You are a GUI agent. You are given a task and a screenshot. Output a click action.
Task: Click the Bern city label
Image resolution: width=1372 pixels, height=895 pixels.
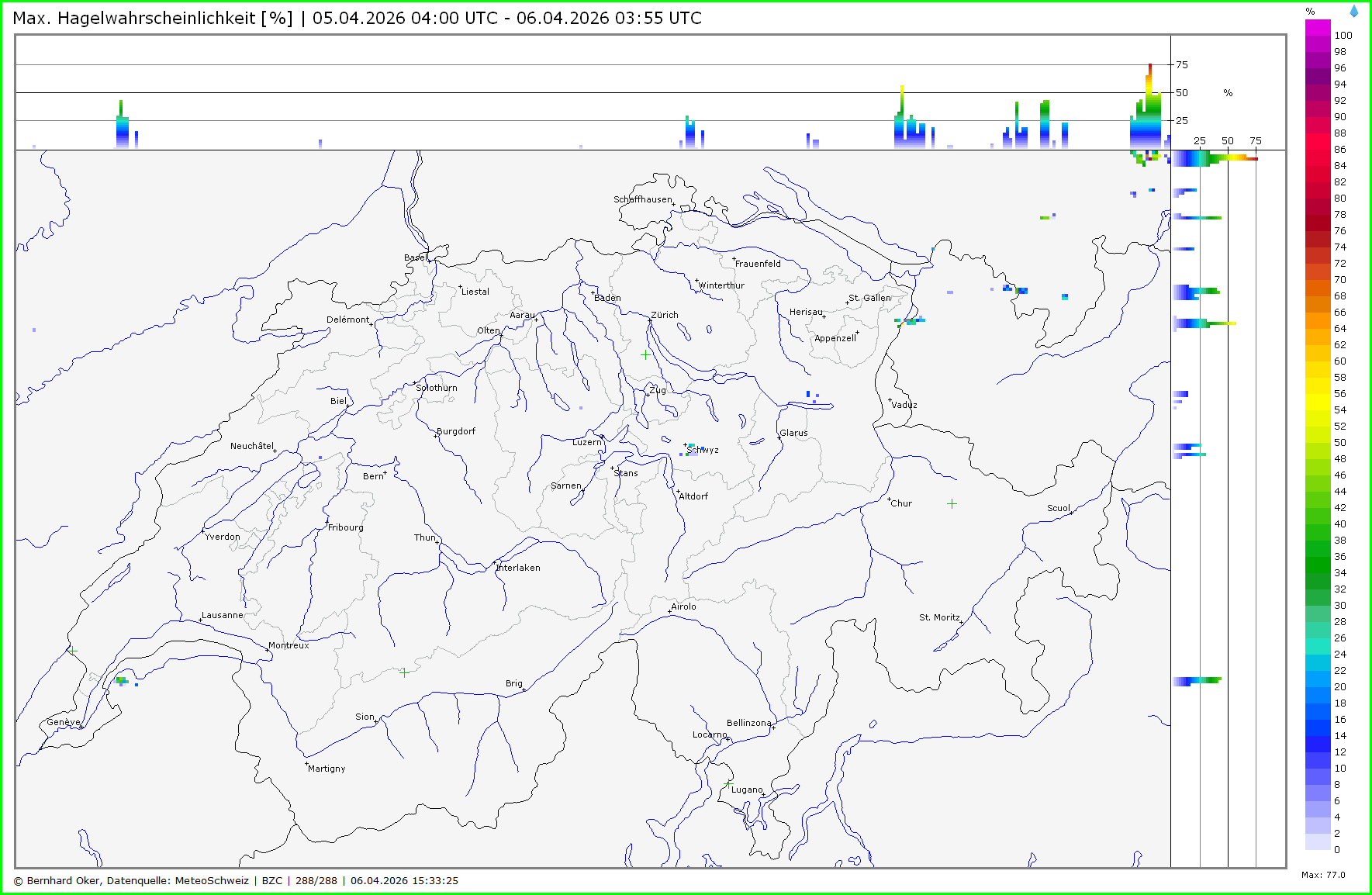pos(373,476)
